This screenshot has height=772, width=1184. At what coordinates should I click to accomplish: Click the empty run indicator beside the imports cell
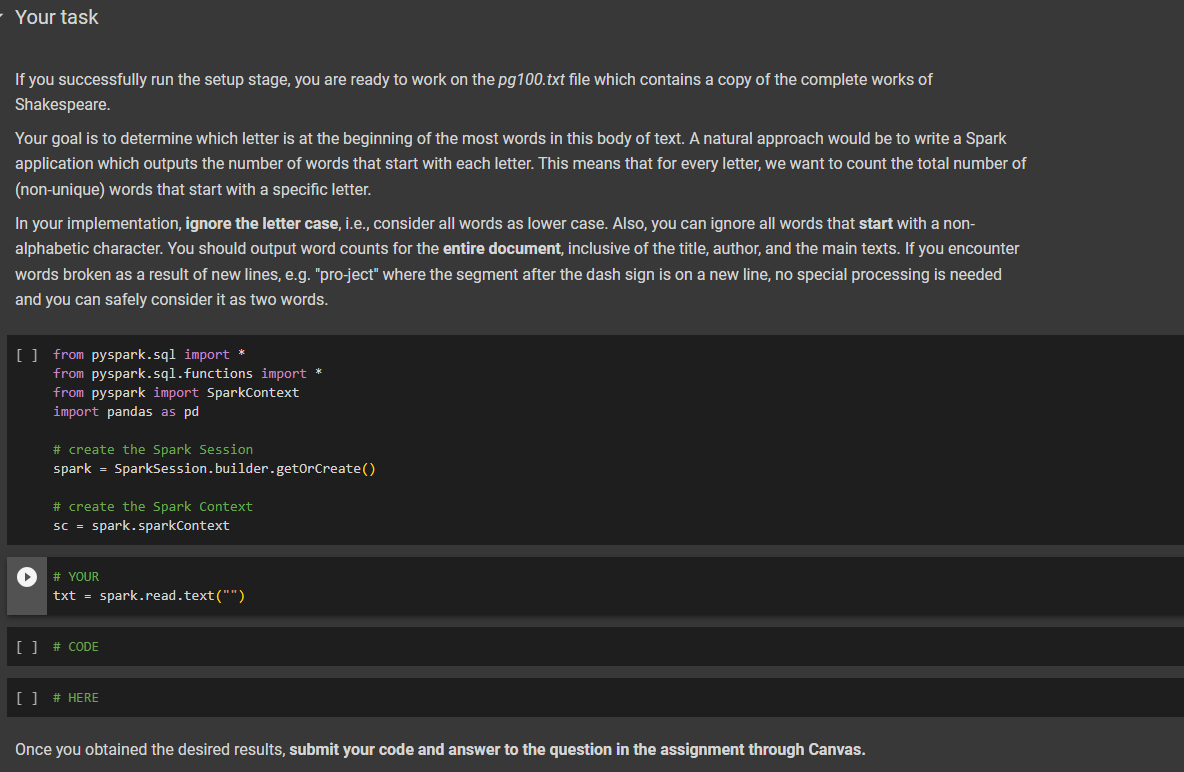tap(25, 354)
